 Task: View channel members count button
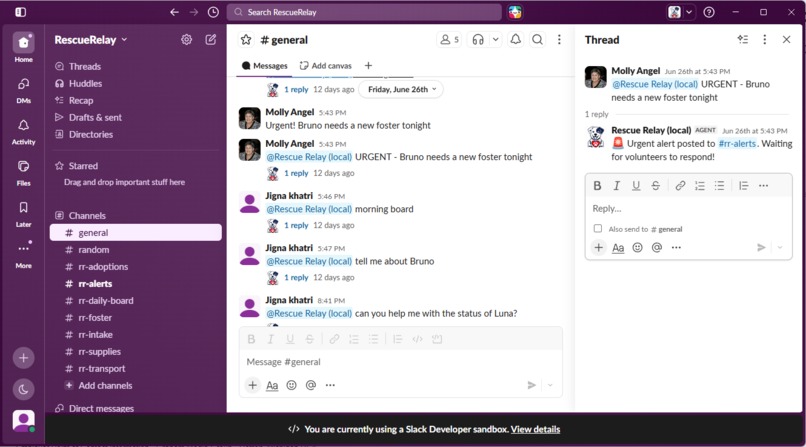[449, 40]
